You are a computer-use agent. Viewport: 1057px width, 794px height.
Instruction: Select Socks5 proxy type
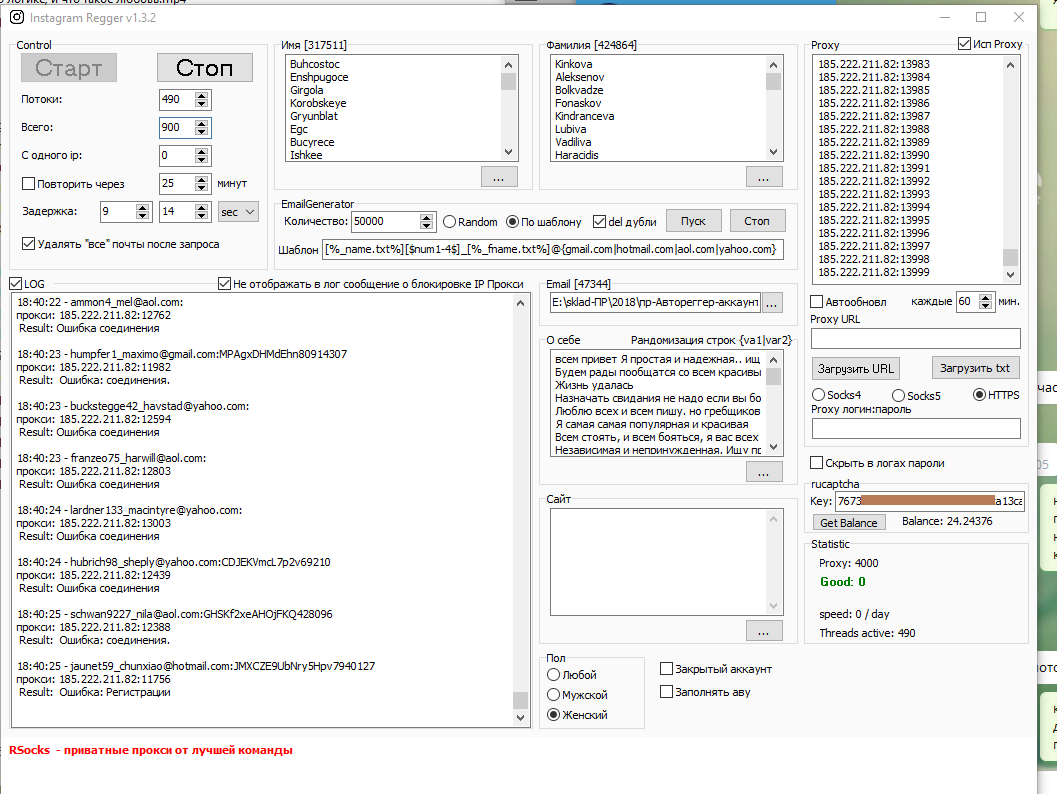pos(898,395)
